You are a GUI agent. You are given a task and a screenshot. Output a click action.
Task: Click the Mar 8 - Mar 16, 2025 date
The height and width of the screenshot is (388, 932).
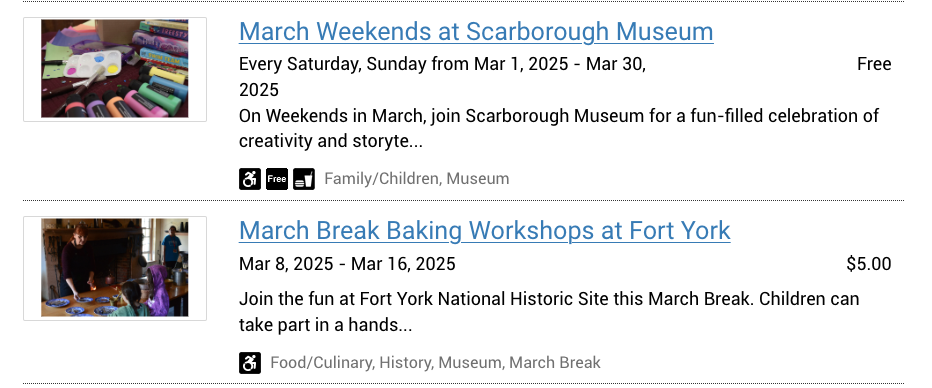point(347,264)
